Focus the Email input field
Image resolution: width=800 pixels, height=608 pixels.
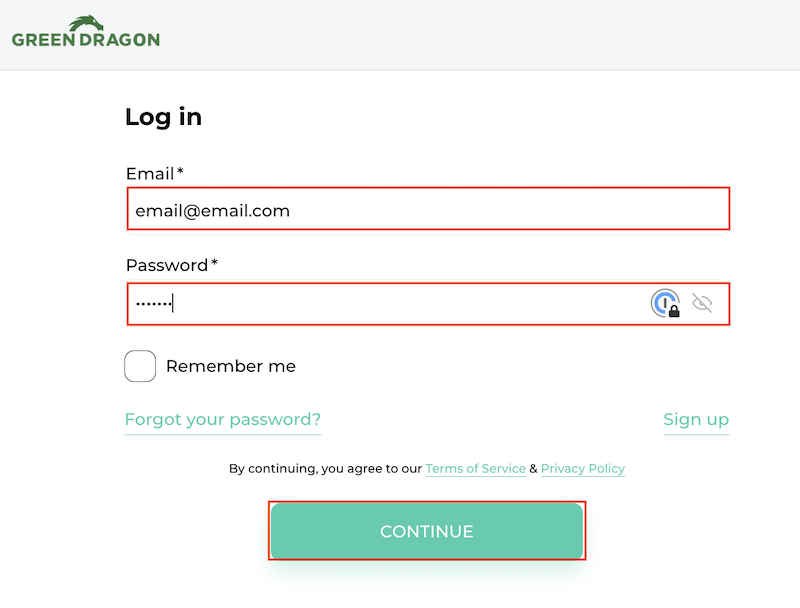(x=428, y=210)
